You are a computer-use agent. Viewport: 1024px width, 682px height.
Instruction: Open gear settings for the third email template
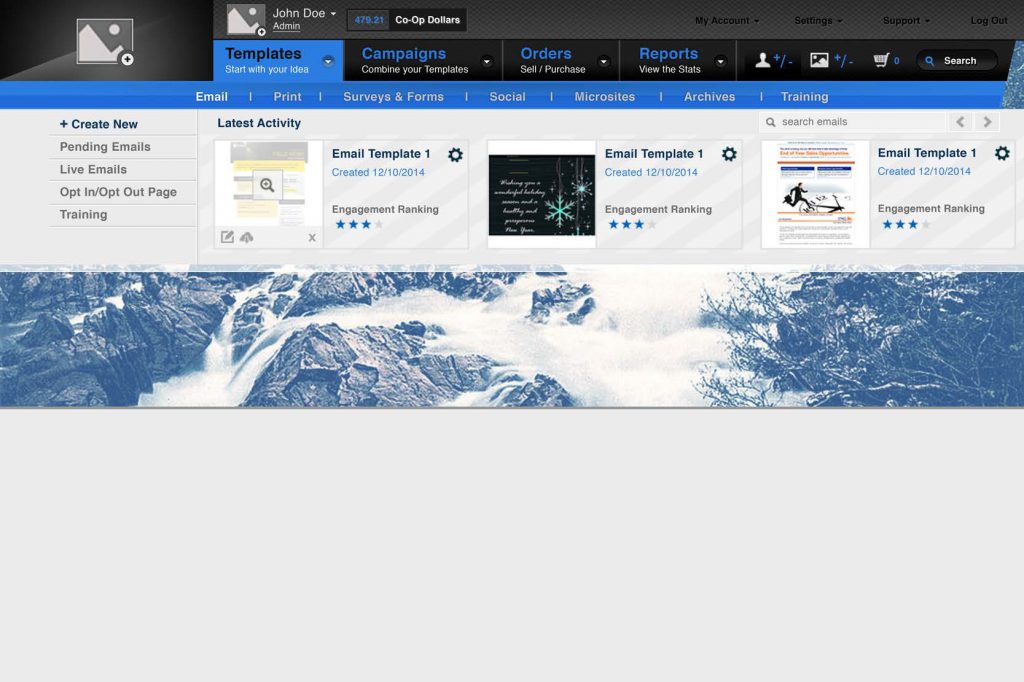(x=1002, y=153)
